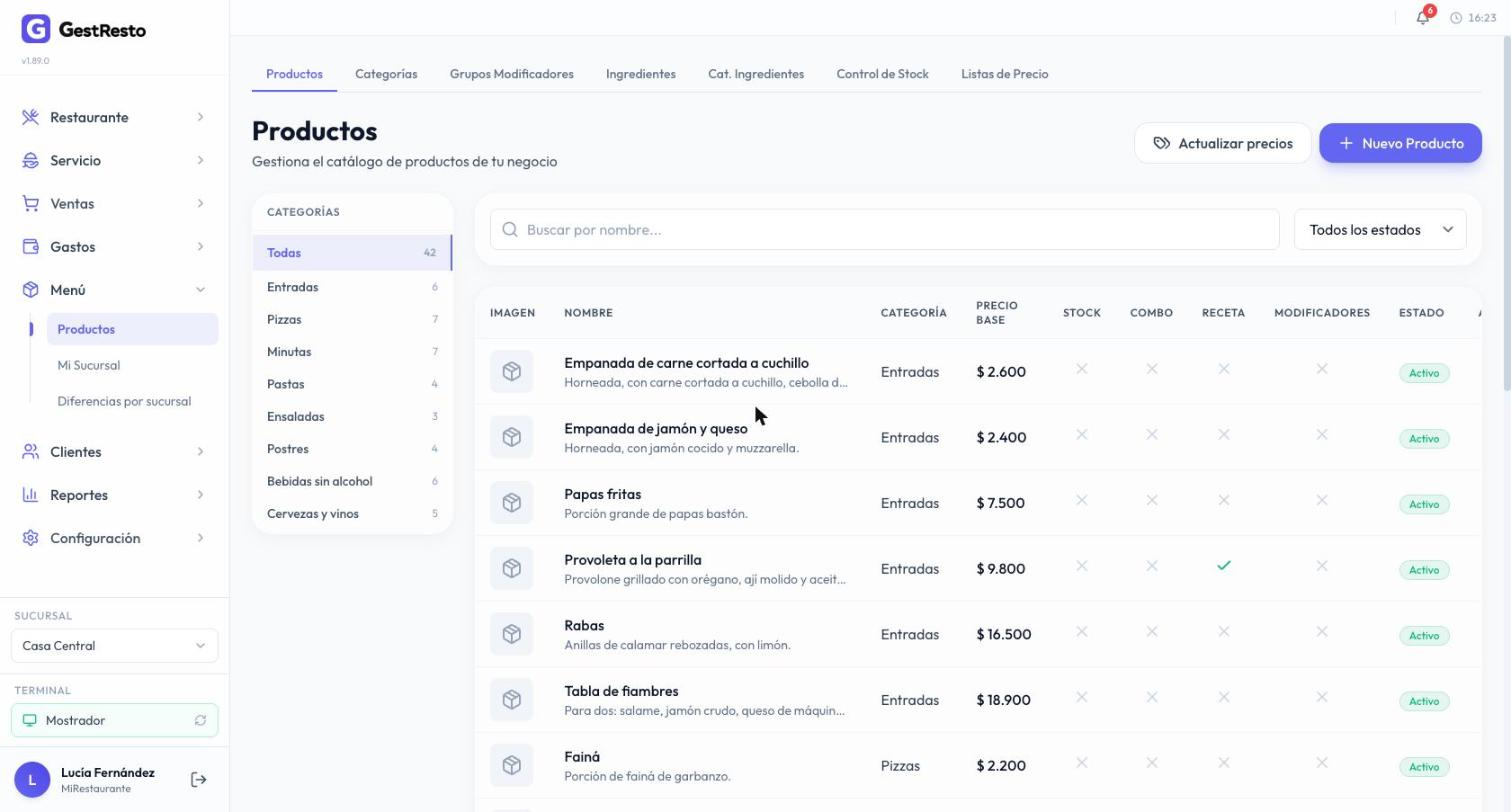Viewport: 1511px width, 812px height.
Task: Switch to the Categorías tab
Action: [x=386, y=74]
